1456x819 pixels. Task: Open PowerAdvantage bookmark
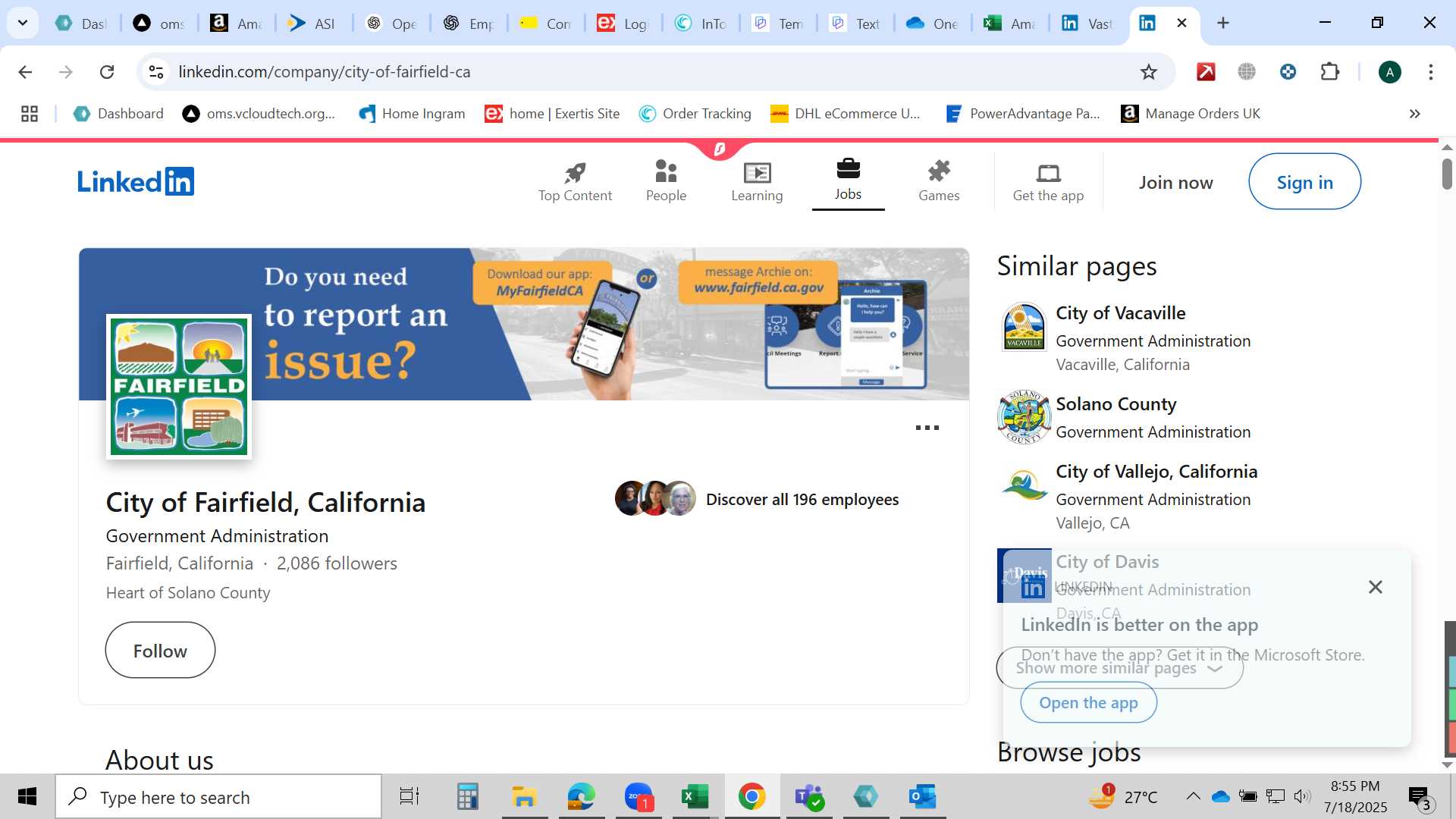click(1022, 114)
